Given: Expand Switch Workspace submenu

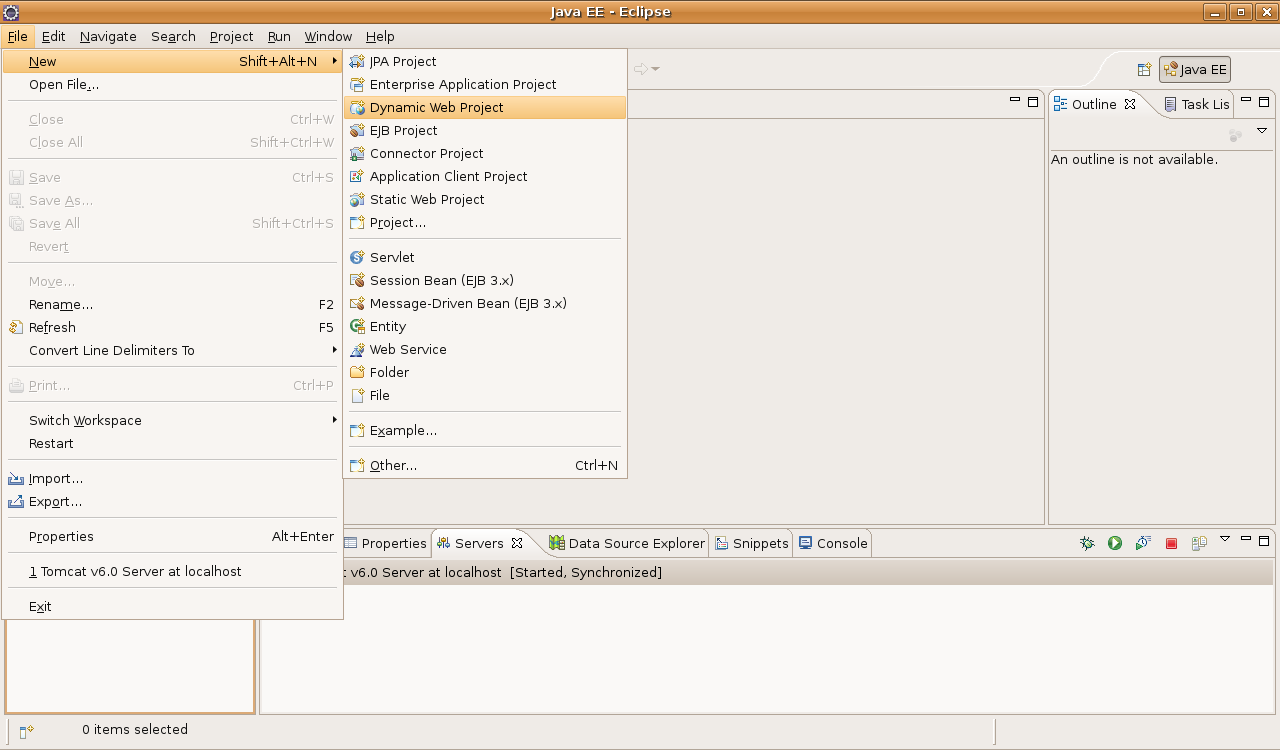Looking at the screenshot, I should click(x=172, y=420).
